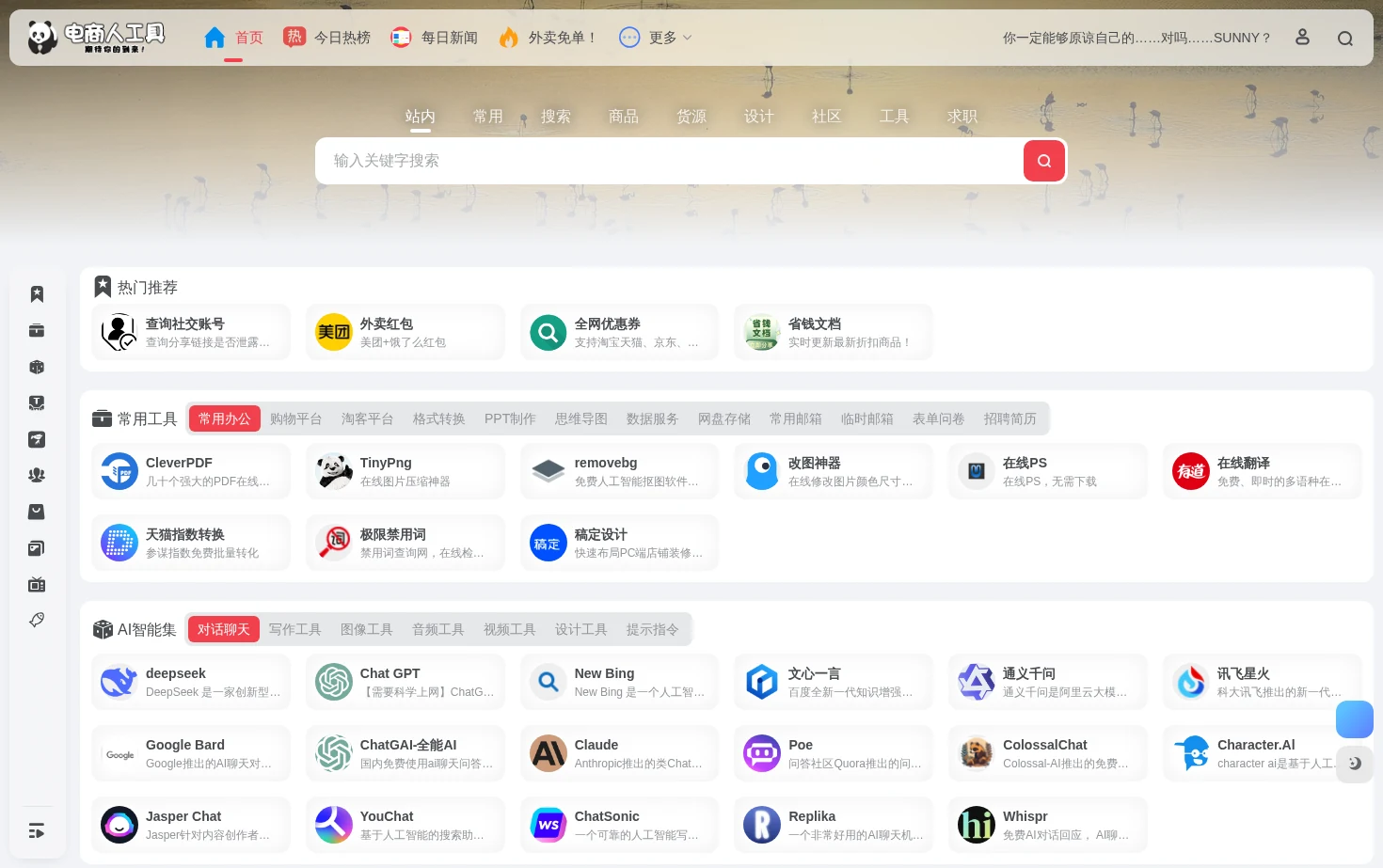Open the Replika icon
This screenshot has width=1383, height=868.
pyautogui.click(x=762, y=825)
